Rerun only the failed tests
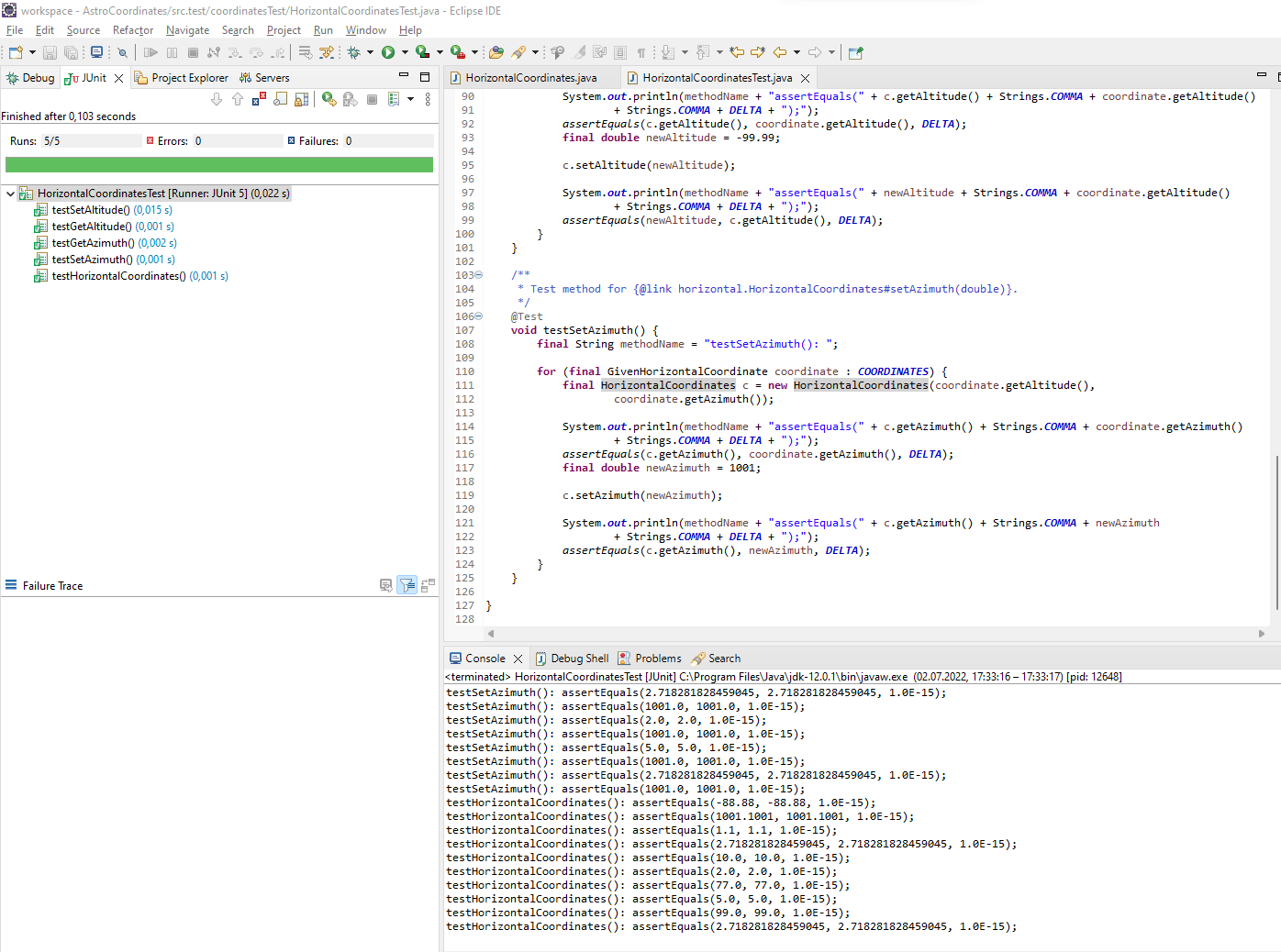The width and height of the screenshot is (1281, 952). point(351,99)
